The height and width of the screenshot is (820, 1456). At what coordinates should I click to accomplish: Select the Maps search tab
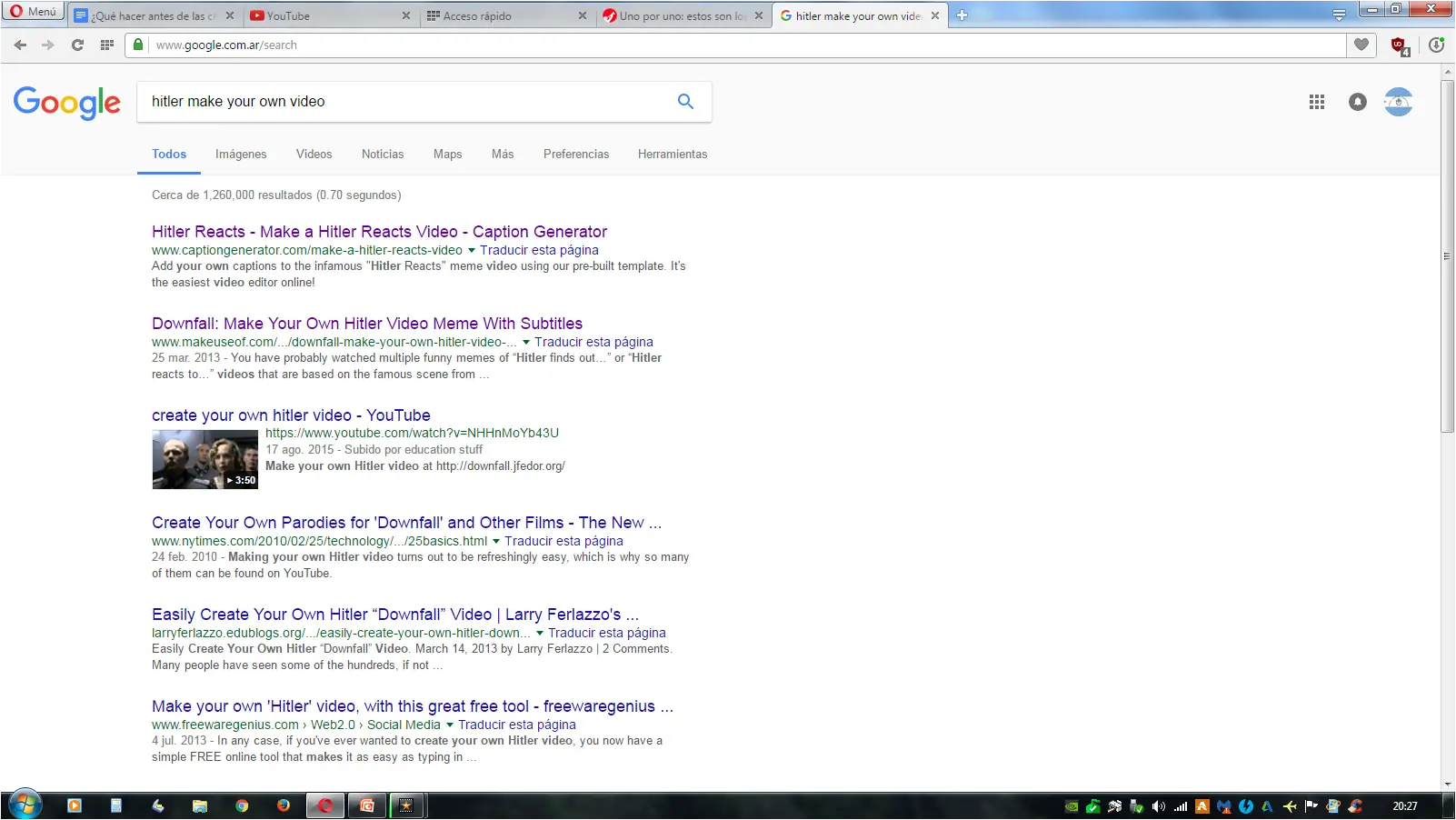coord(447,154)
